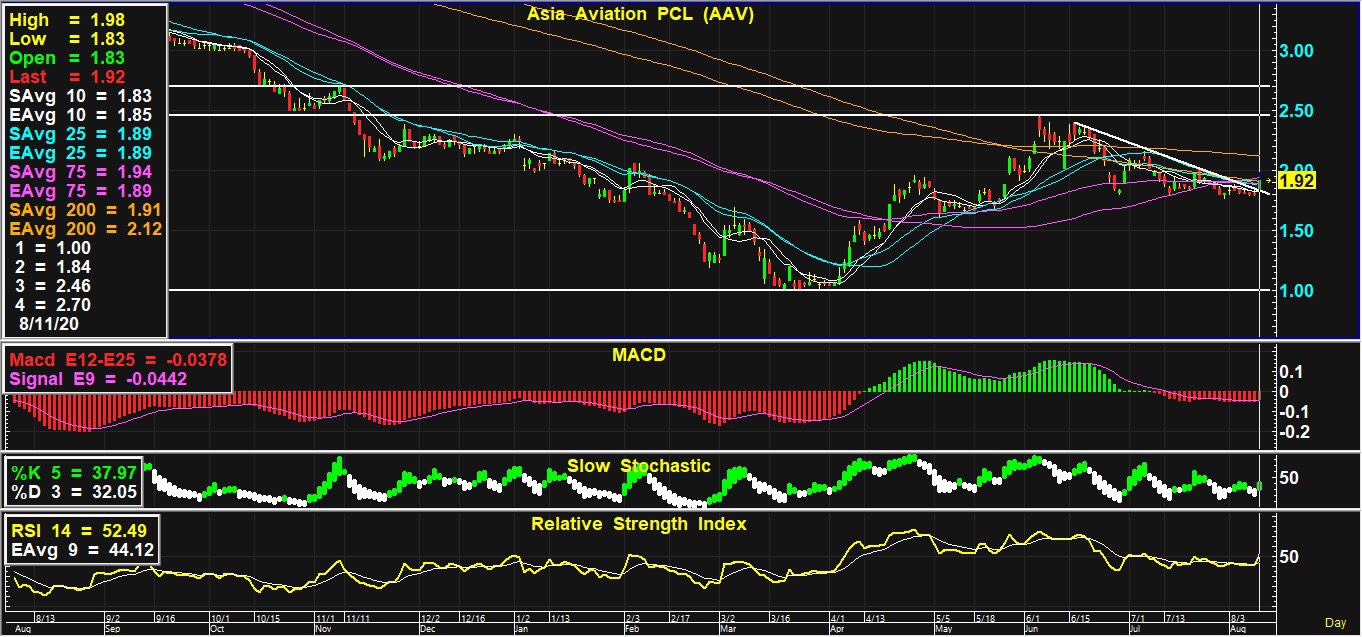1362x637 pixels.
Task: Select the %D 3 = 32.05 readout
Action: click(73, 492)
